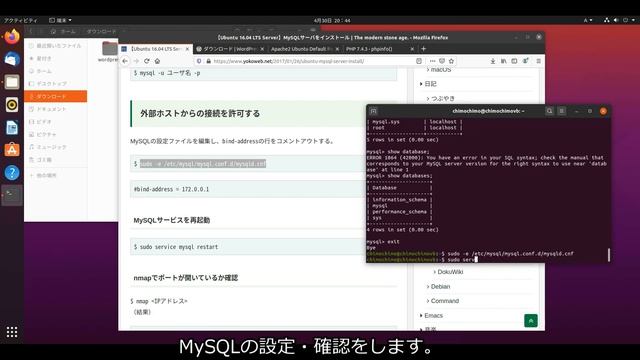Select Pictures in Files sidebar
This screenshot has height=360, width=640.
56,134
